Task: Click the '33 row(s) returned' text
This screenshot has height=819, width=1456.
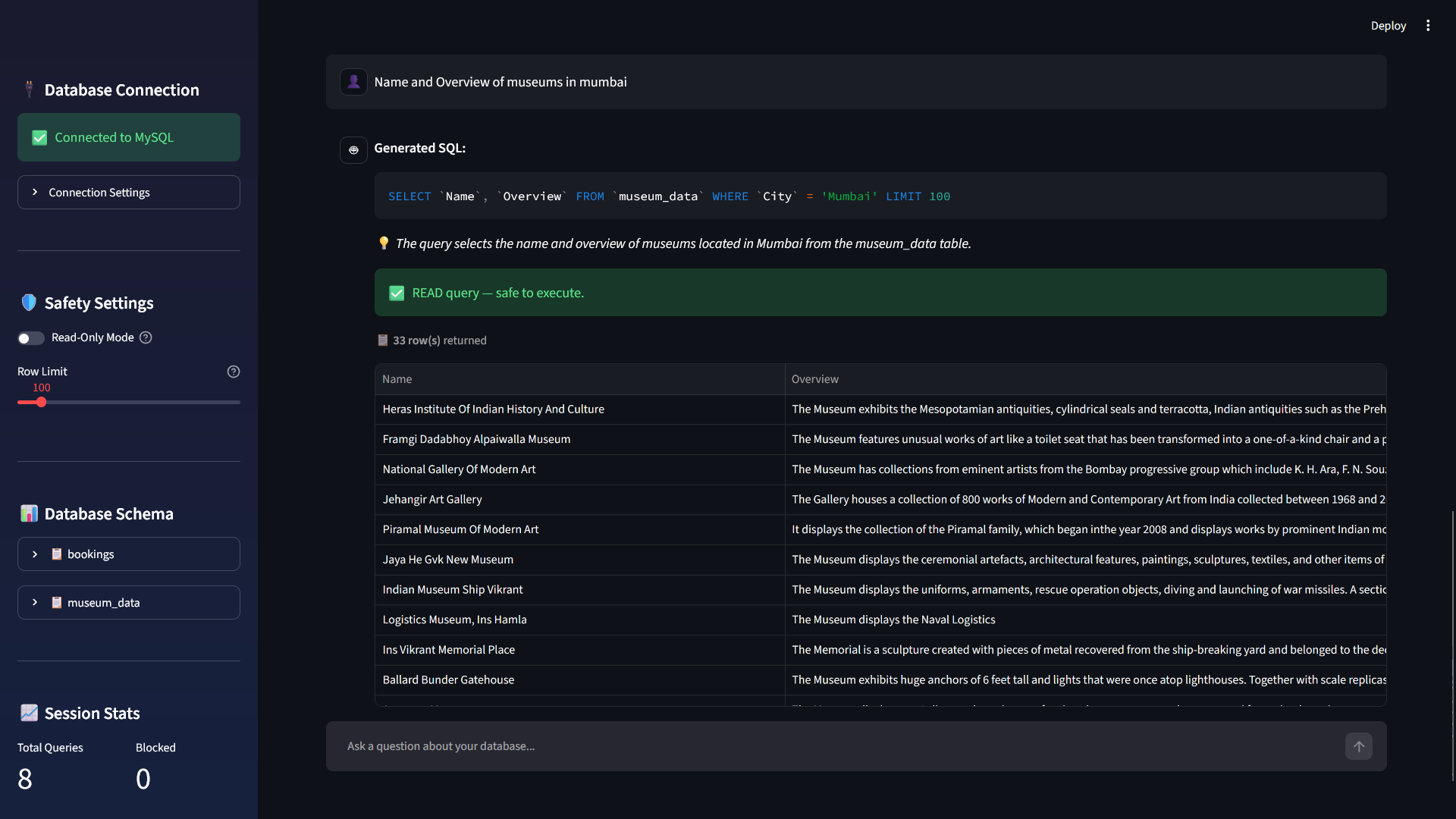Action: click(440, 340)
